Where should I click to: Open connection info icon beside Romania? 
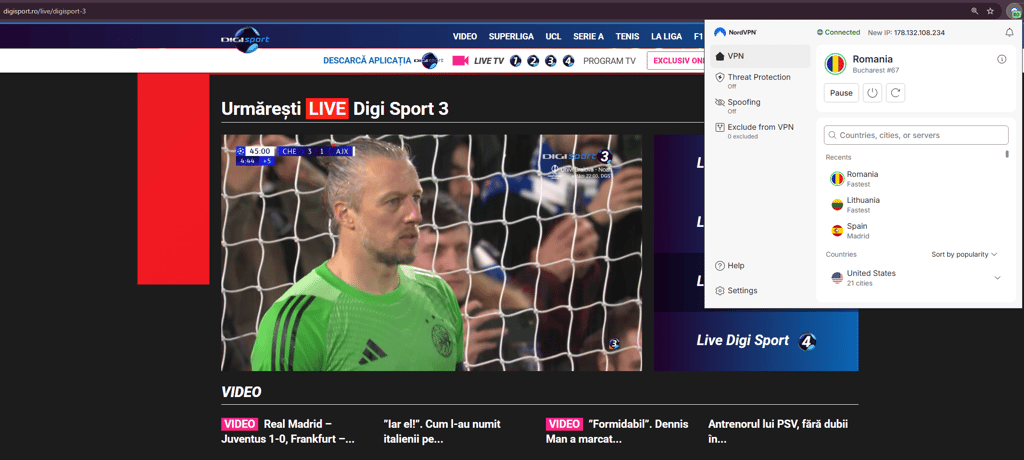1002,59
